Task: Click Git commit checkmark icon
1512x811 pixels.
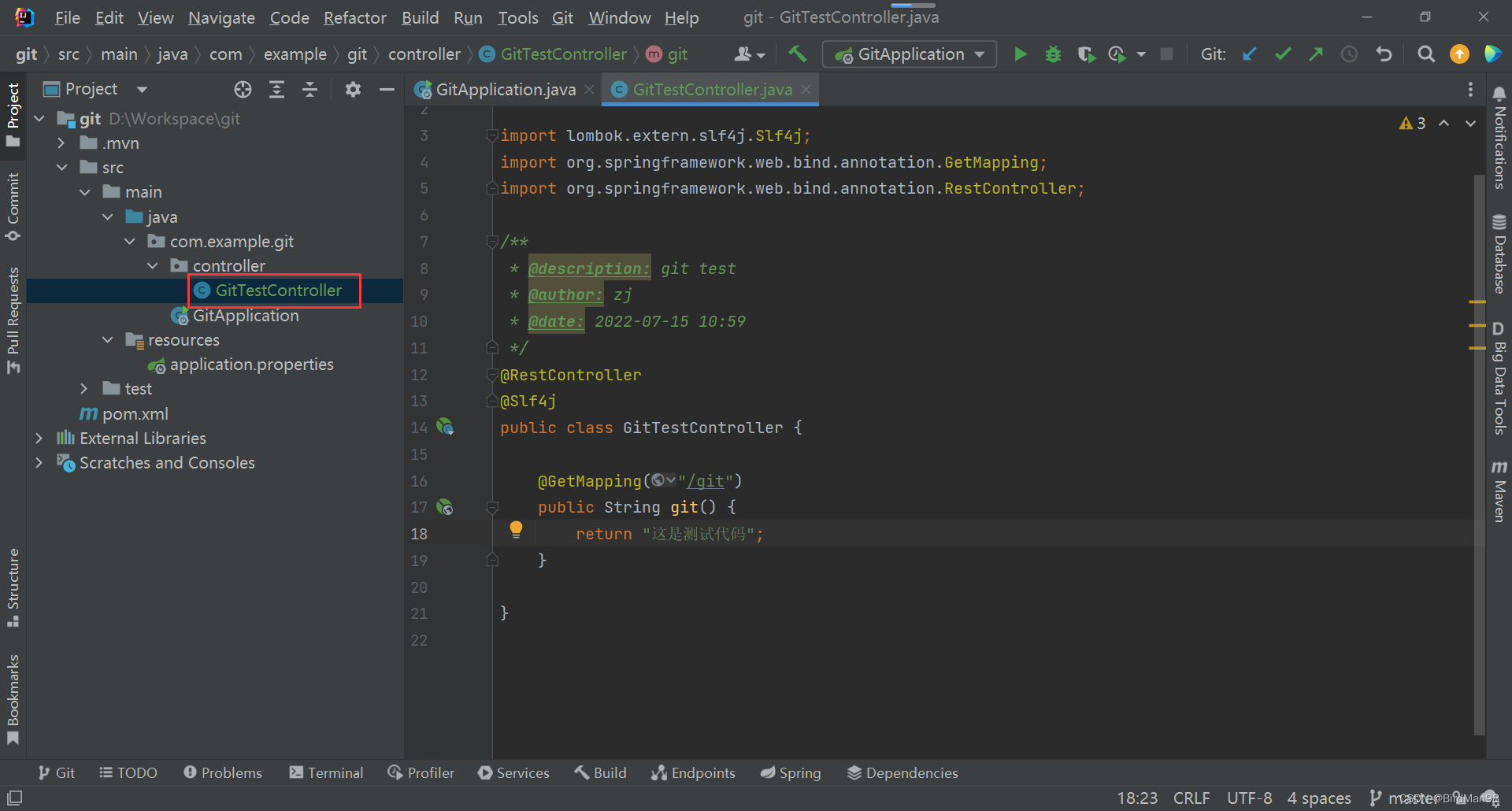Action: 1283,54
